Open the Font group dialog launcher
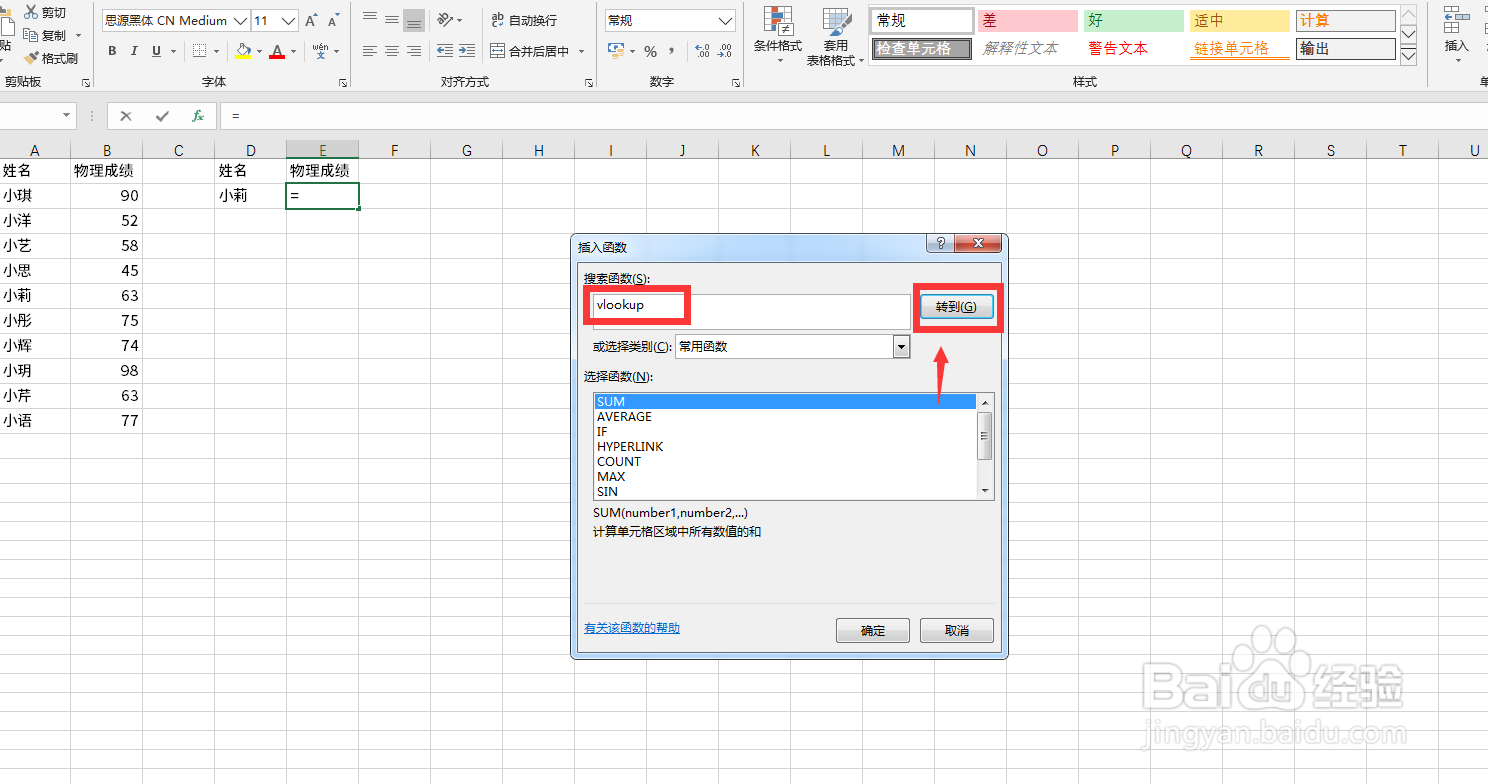 [343, 83]
